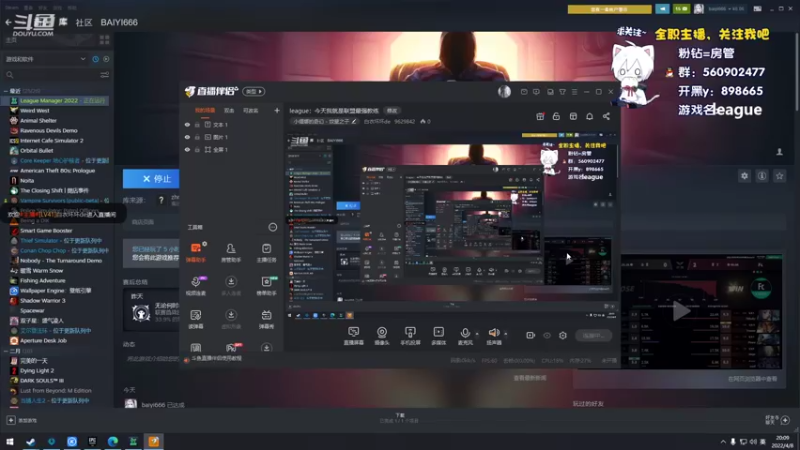Add a new scene with plus icon
This screenshot has width=800, height=450.
click(277, 110)
